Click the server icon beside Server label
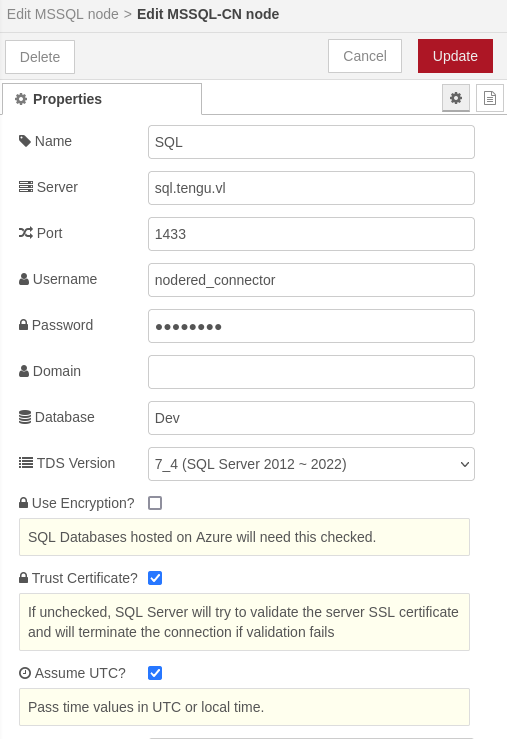 coord(26,187)
